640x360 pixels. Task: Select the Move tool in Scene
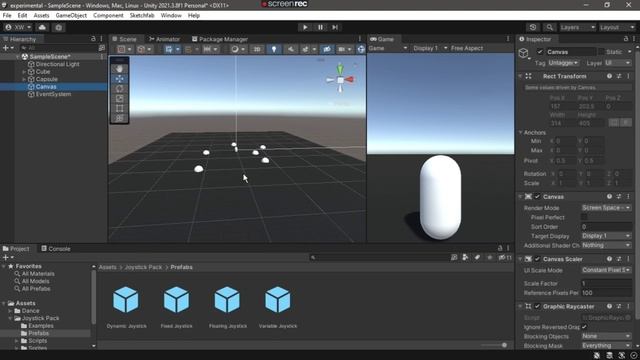119,79
